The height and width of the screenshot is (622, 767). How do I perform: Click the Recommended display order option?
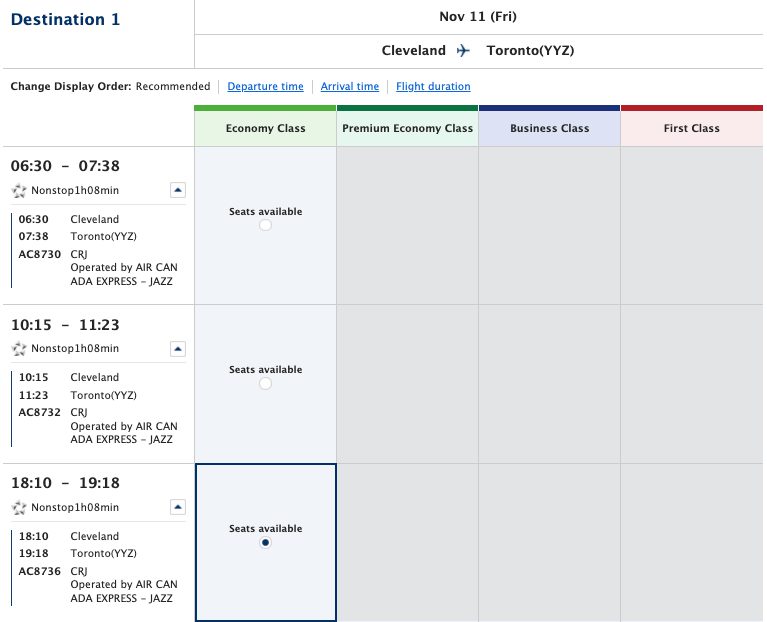click(173, 87)
